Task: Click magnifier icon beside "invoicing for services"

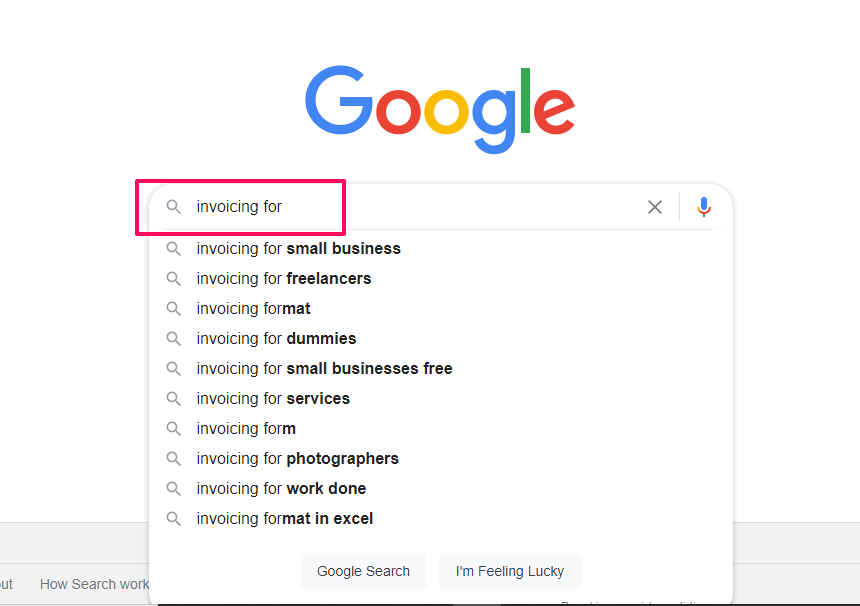Action: click(x=174, y=399)
